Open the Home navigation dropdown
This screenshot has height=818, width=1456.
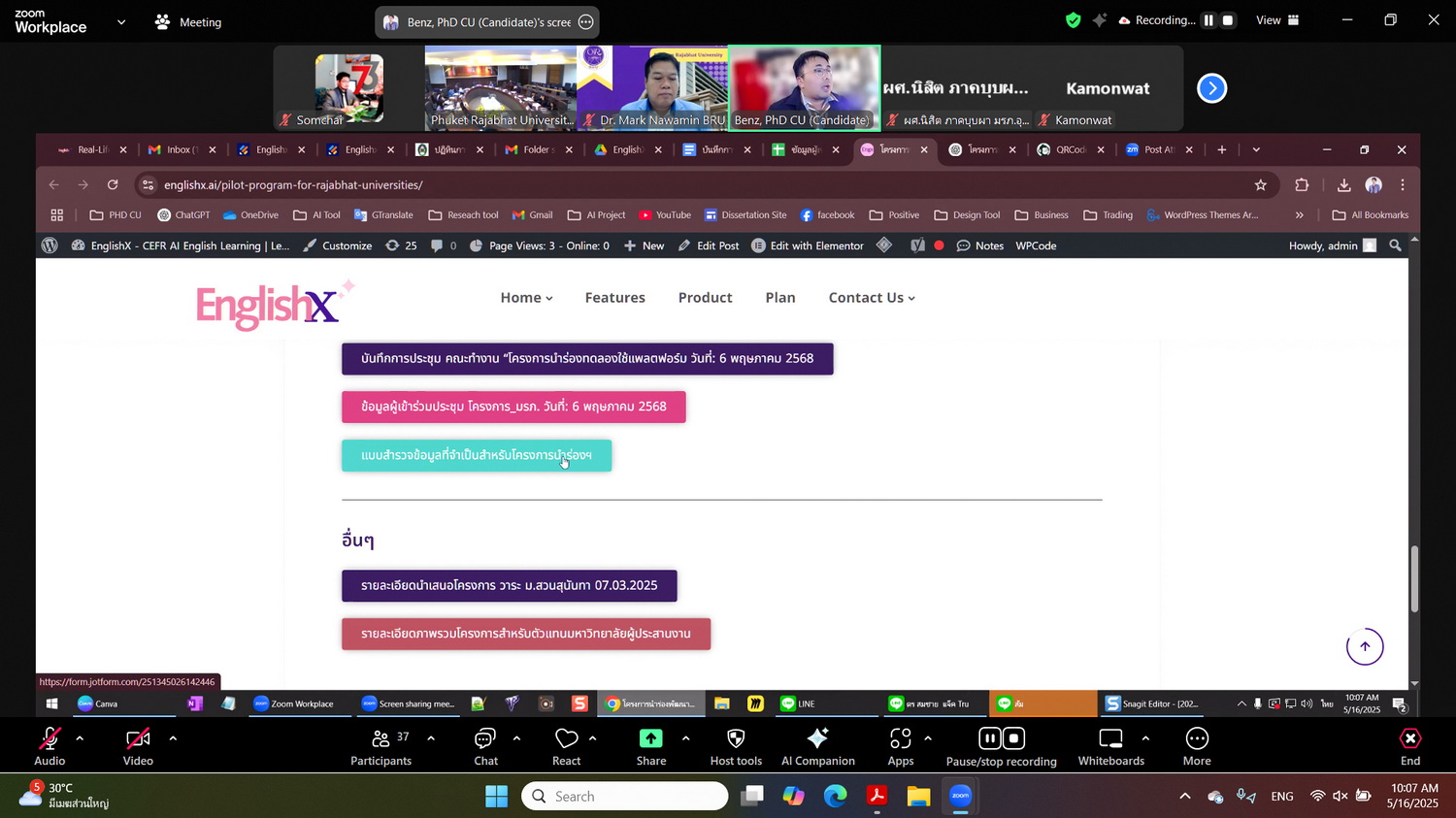pos(526,297)
